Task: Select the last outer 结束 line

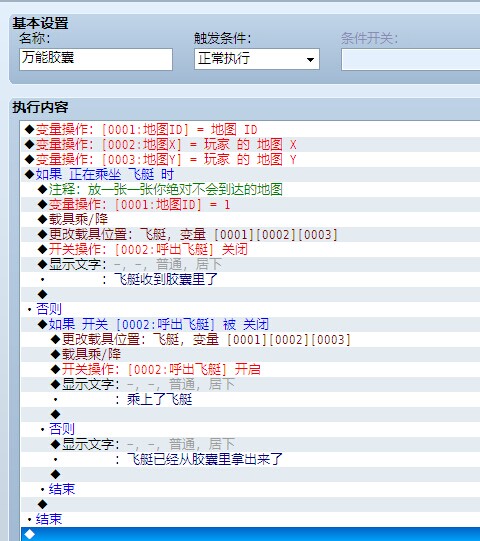Action: click(x=250, y=520)
